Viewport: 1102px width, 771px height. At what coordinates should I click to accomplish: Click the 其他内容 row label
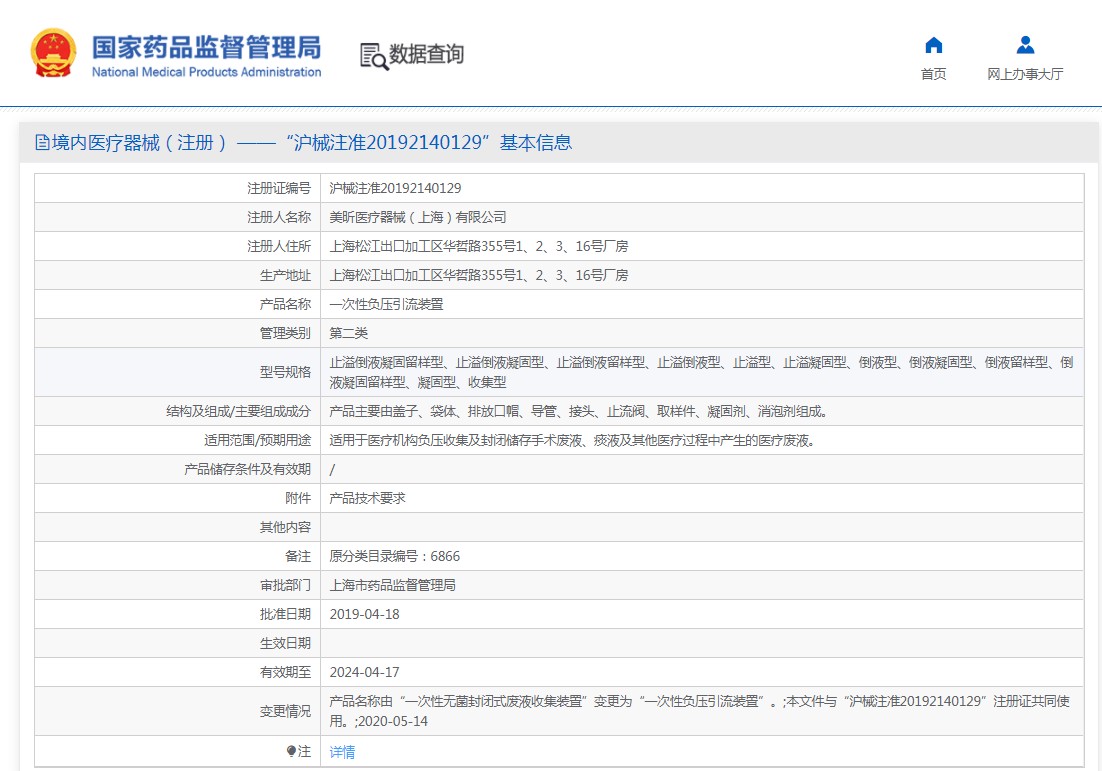coord(285,527)
